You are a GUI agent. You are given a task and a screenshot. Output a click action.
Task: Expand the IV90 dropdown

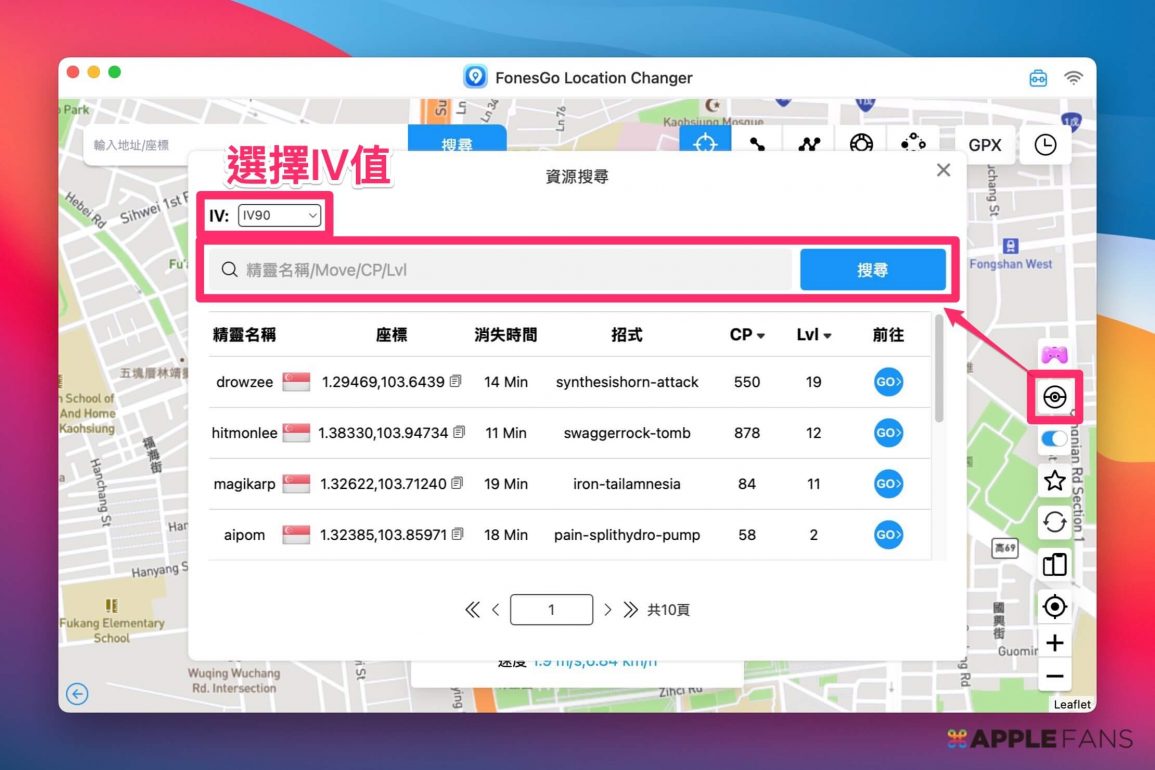click(280, 215)
